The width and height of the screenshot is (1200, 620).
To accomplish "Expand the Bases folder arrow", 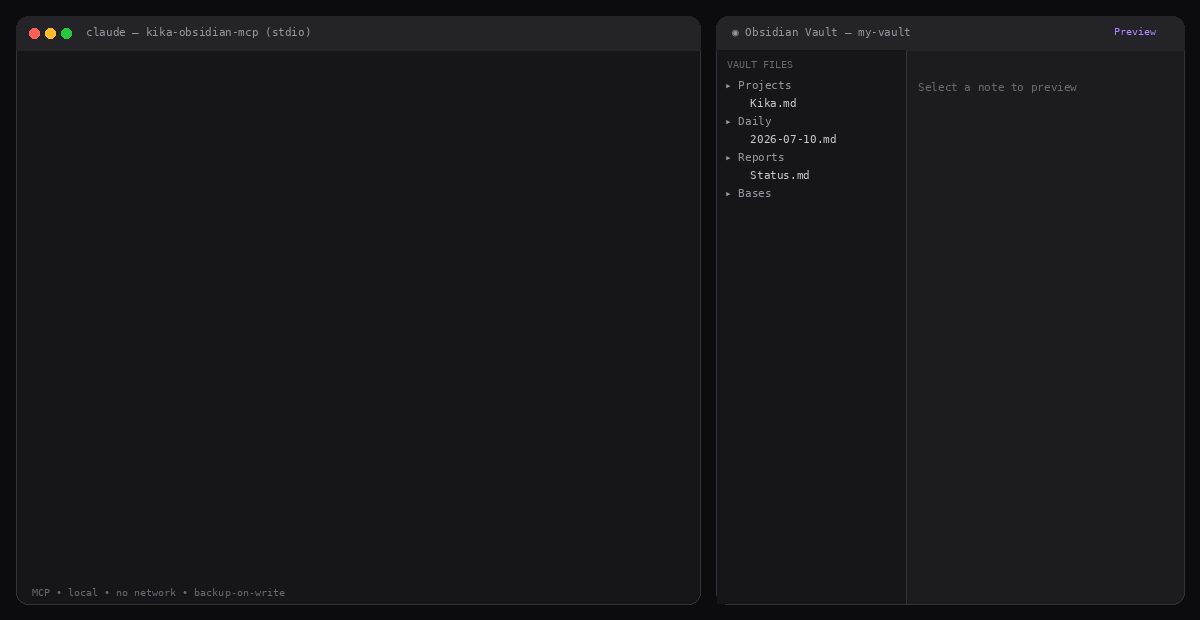I will click(x=728, y=194).
